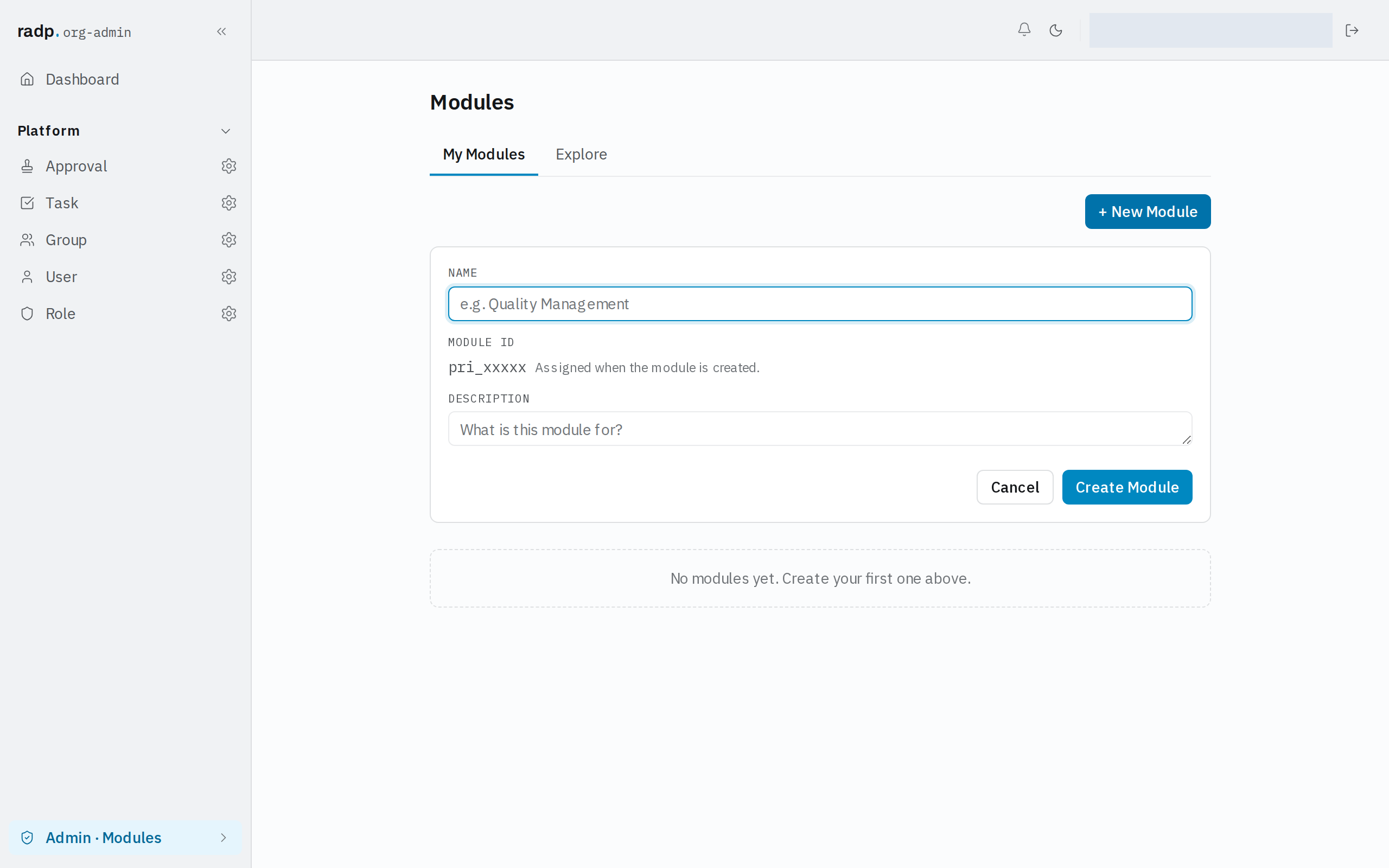
Task: Click the Approval stamp icon
Action: click(27, 166)
